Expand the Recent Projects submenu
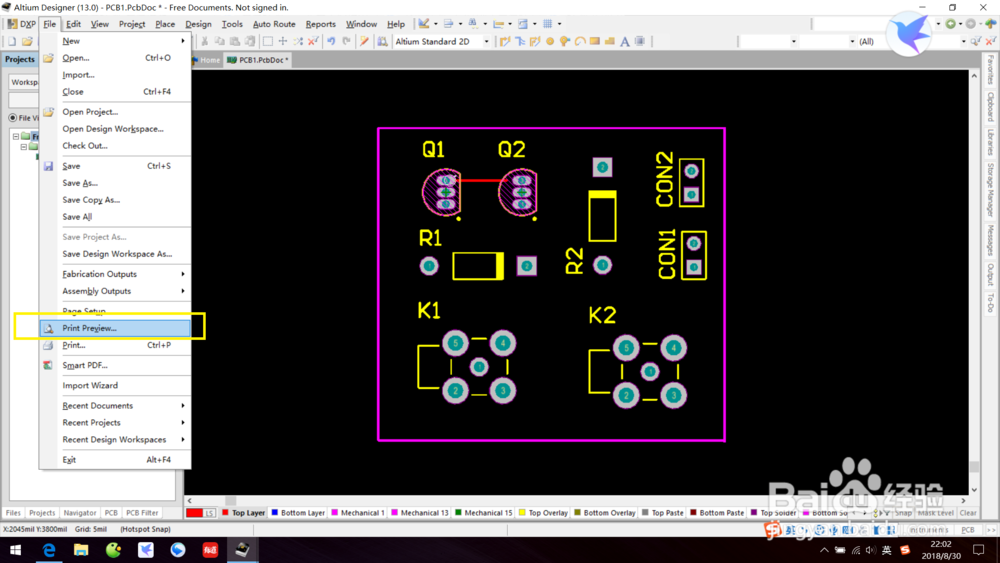1000x563 pixels. [115, 422]
